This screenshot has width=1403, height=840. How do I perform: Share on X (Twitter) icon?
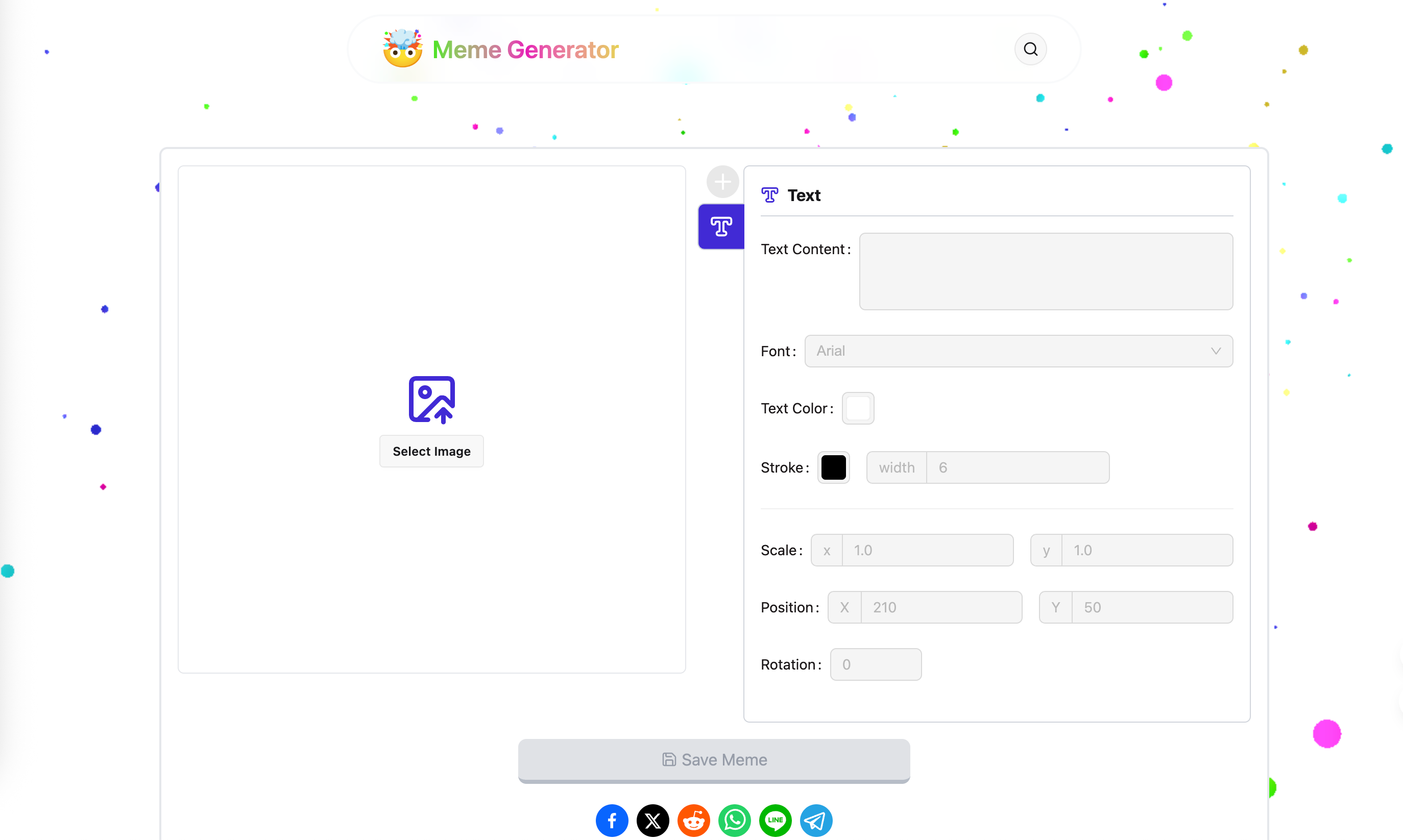[x=652, y=820]
